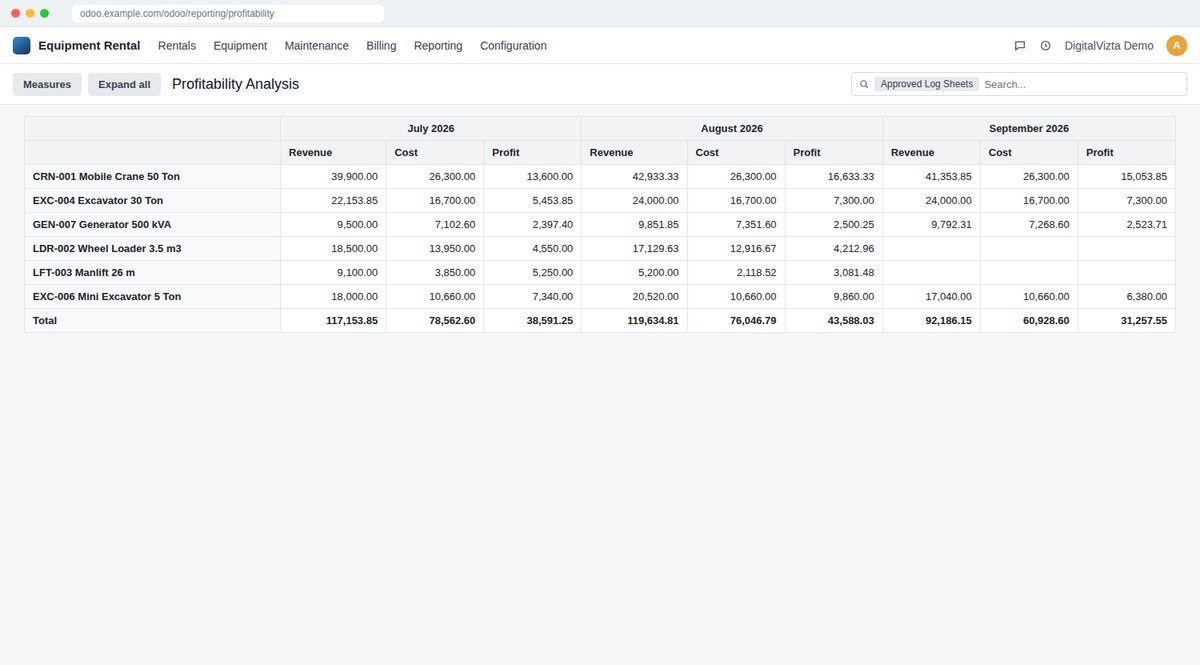The height and width of the screenshot is (665, 1200).
Task: Open the user avatar menu
Action: pos(1177,45)
